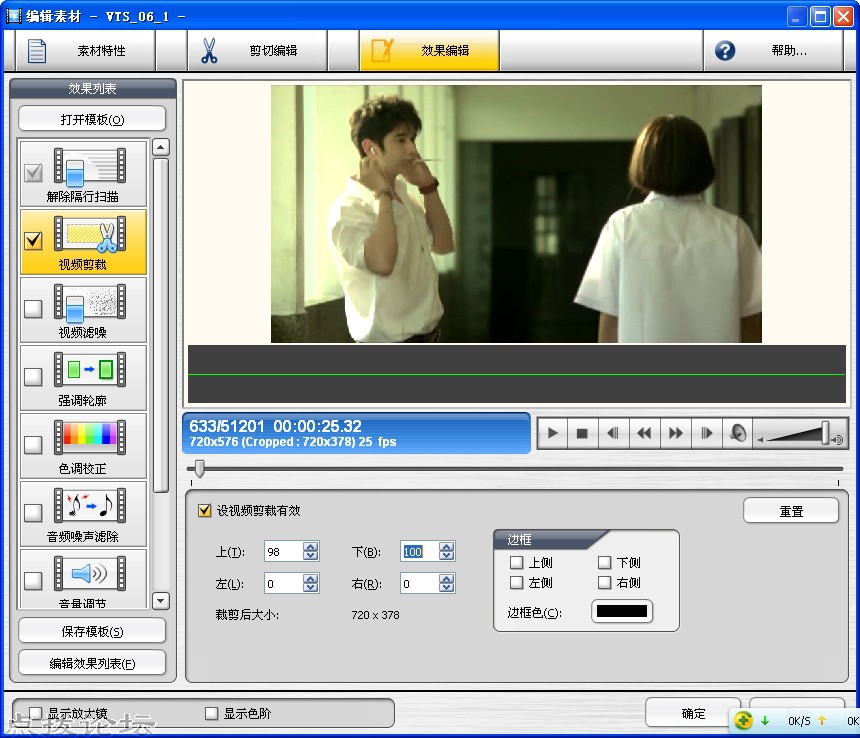This screenshot has width=860, height=738.
Task: Open the 边框色 black color swatch
Action: [621, 611]
